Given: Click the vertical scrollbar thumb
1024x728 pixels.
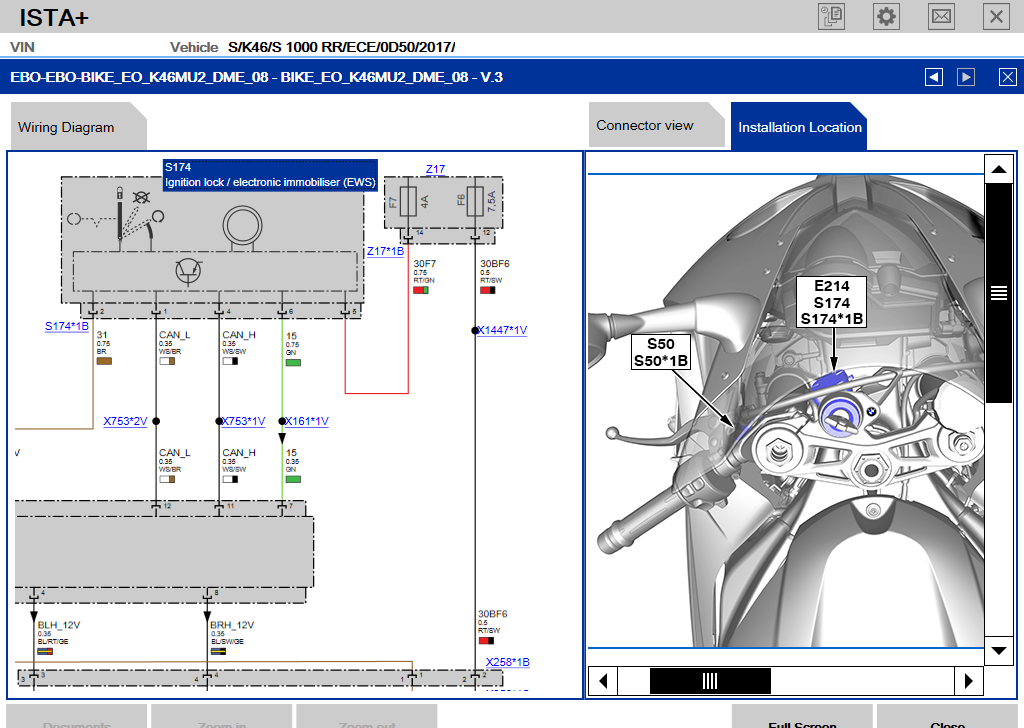Looking at the screenshot, I should coord(998,292).
